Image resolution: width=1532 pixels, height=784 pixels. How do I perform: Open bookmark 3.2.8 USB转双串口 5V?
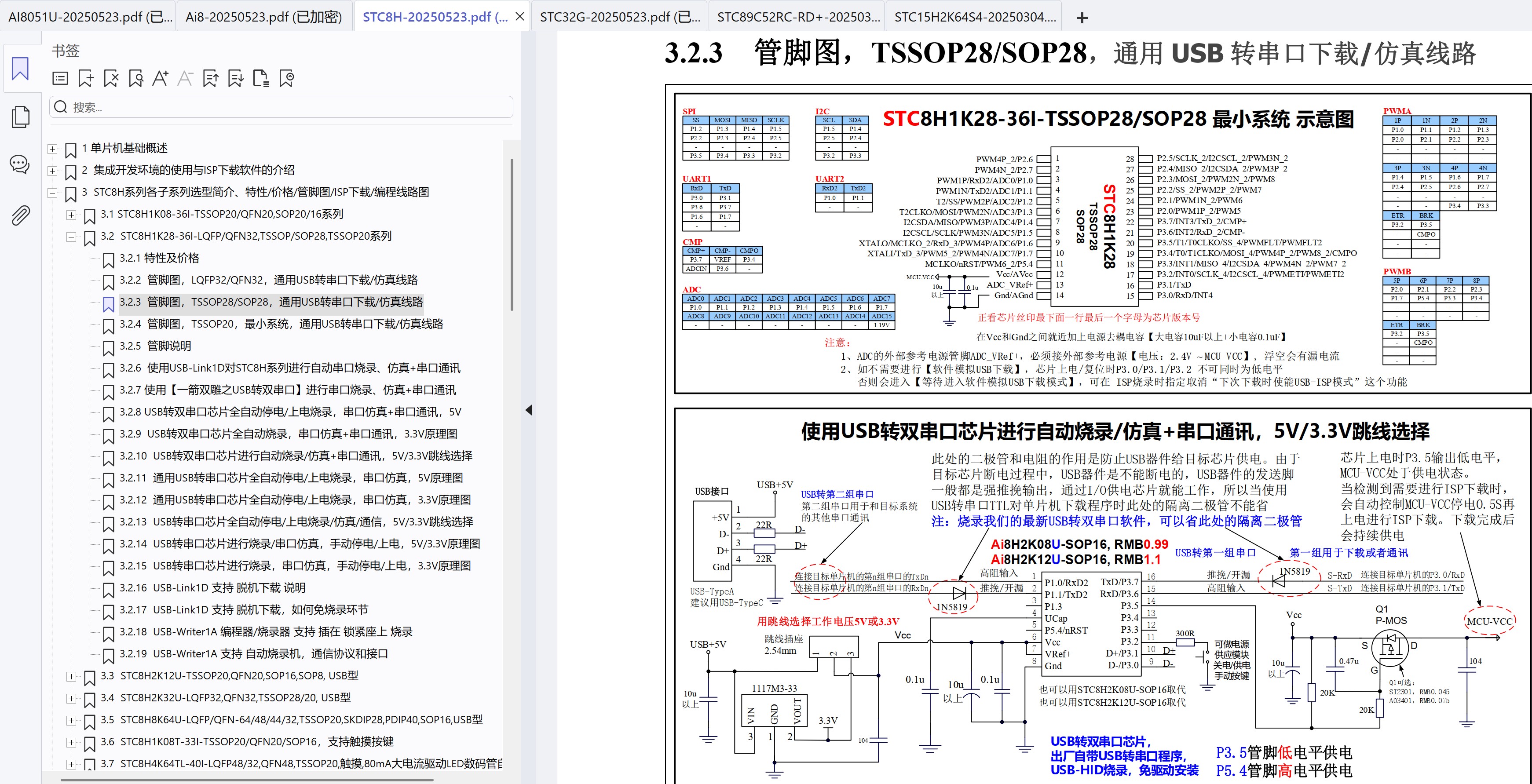[290, 412]
